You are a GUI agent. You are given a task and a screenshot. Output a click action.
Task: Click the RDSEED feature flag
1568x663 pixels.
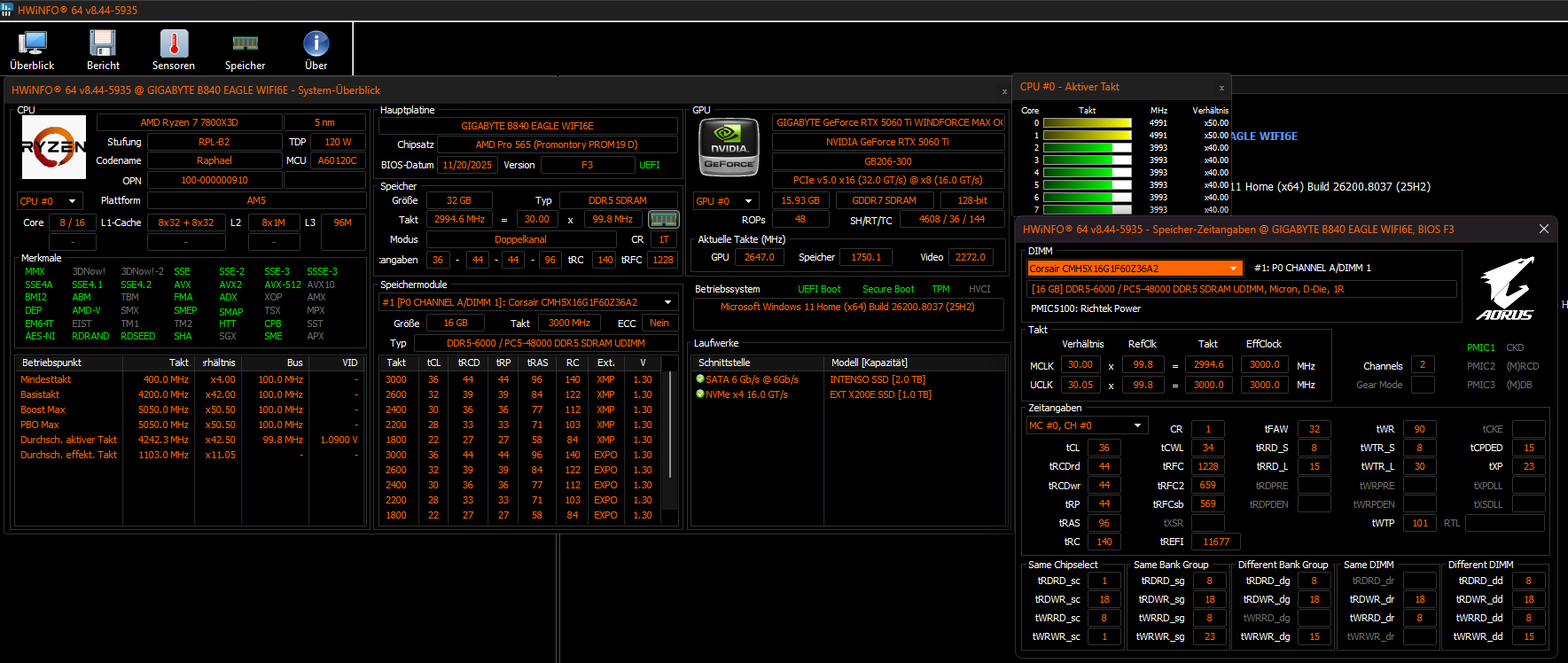pyautogui.click(x=138, y=336)
